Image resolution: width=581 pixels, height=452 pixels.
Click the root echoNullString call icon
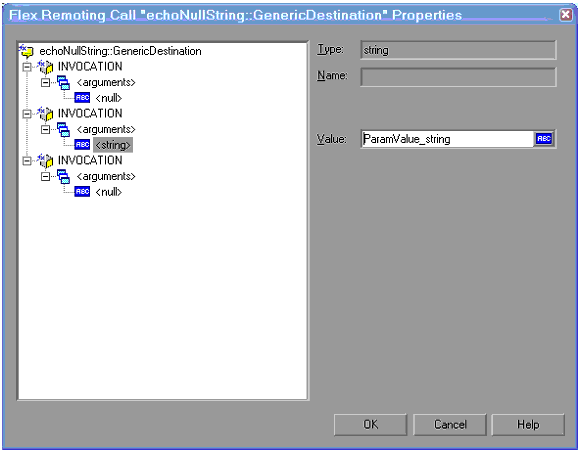pyautogui.click(x=27, y=51)
